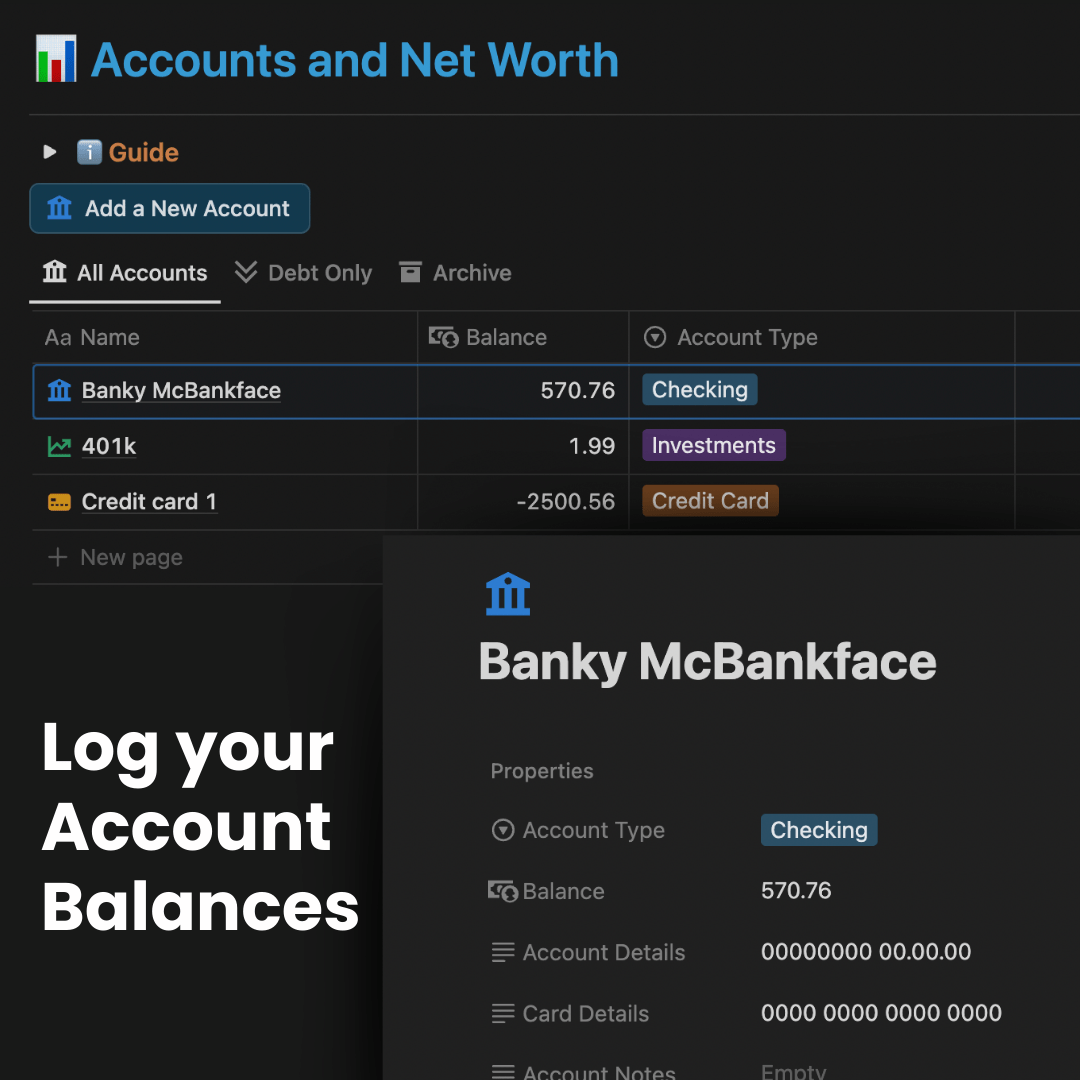Click the Investments account type tag

pos(714,446)
